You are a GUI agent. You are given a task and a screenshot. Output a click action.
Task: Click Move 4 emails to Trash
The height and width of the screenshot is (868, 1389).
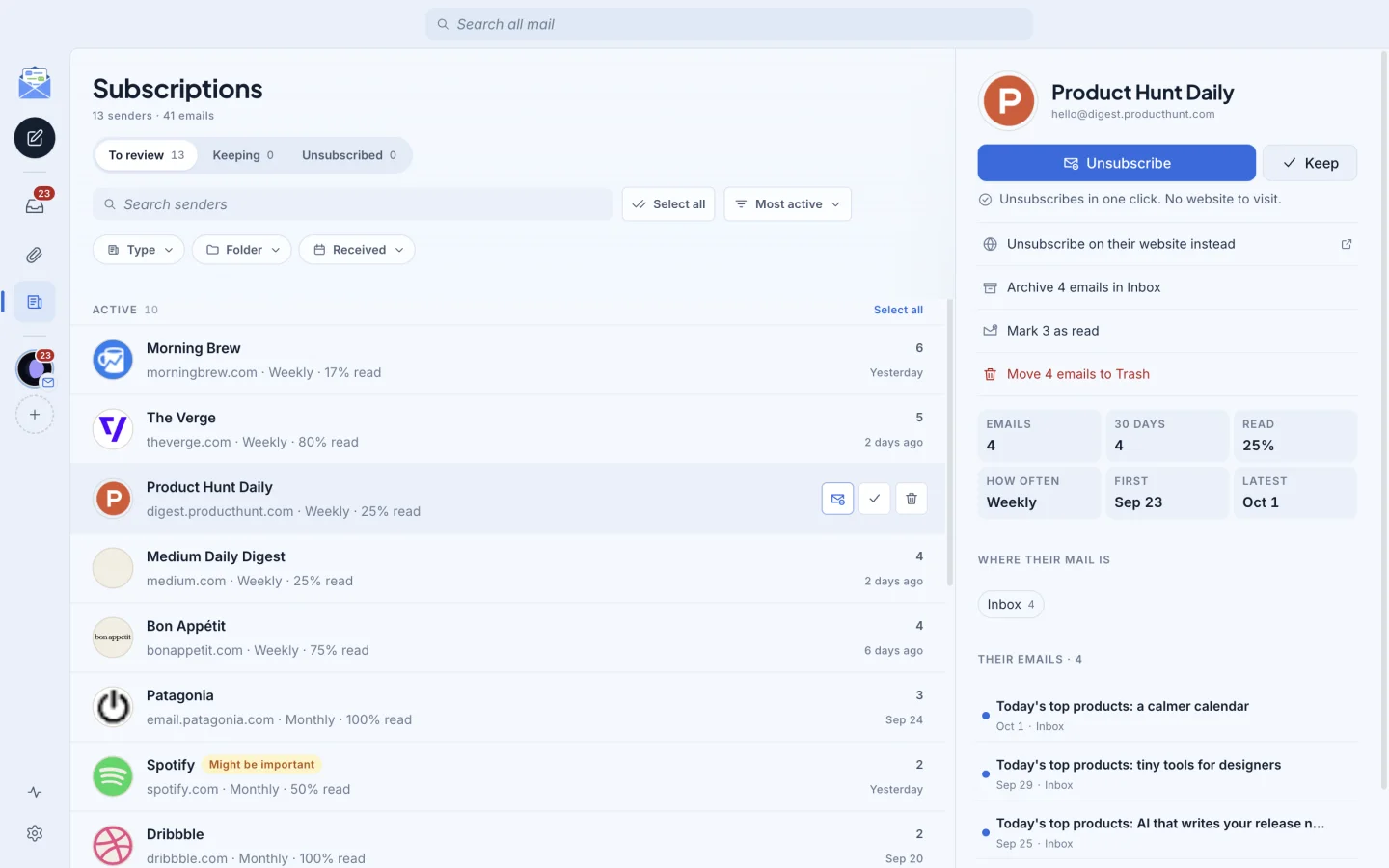coord(1167,374)
